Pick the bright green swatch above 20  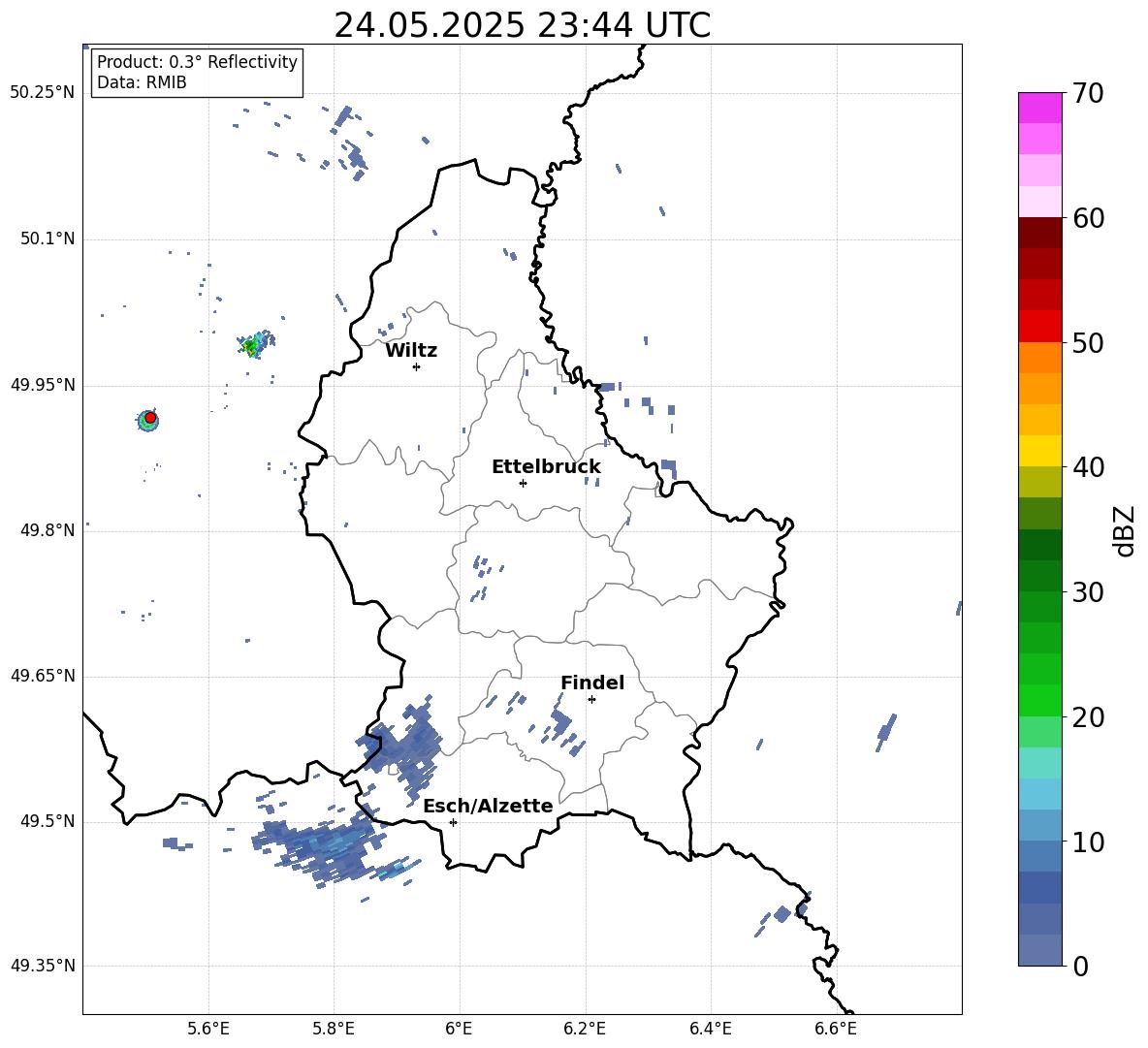(1039, 700)
